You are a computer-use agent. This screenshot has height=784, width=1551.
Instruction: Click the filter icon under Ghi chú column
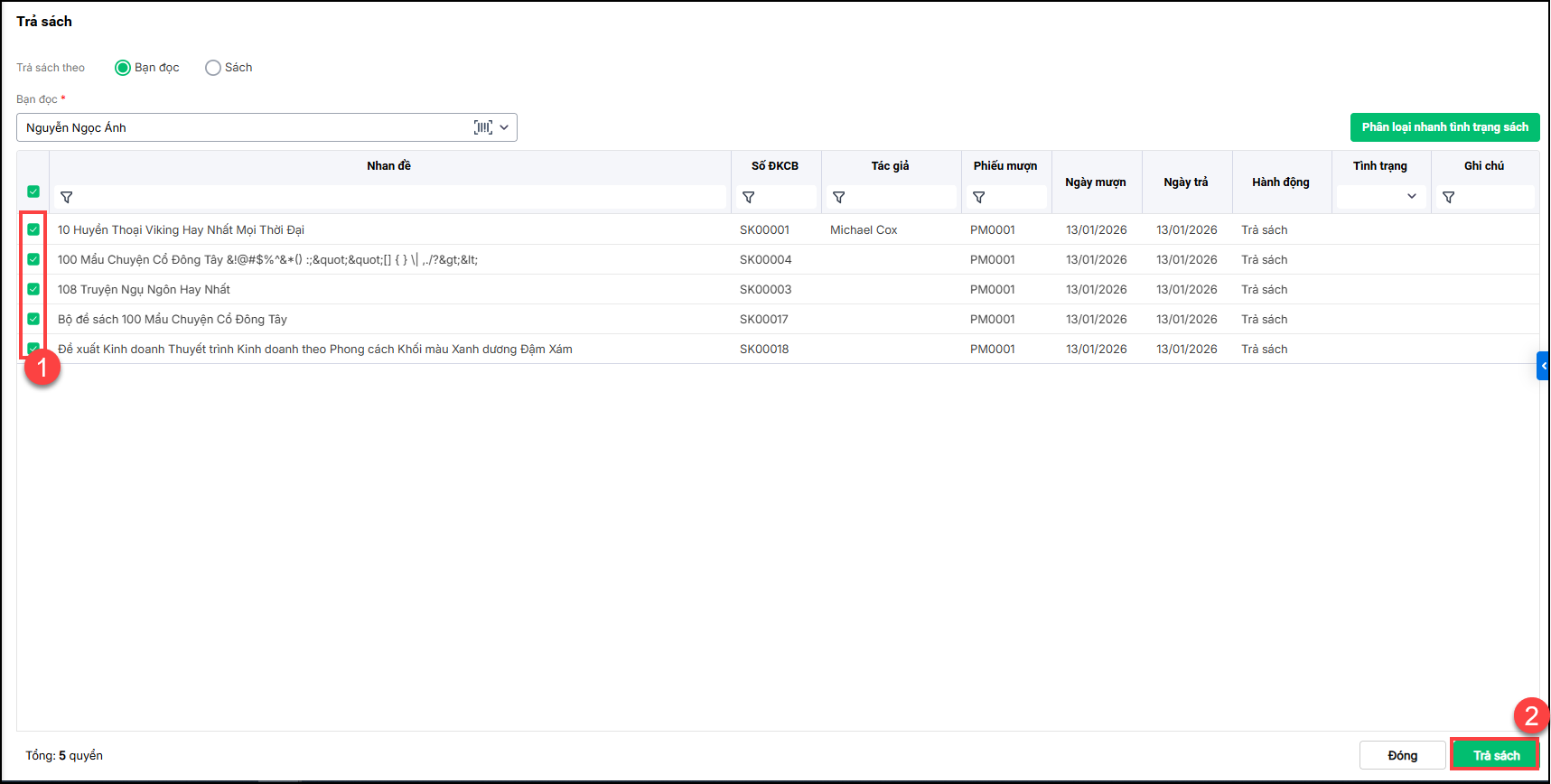(x=1449, y=197)
